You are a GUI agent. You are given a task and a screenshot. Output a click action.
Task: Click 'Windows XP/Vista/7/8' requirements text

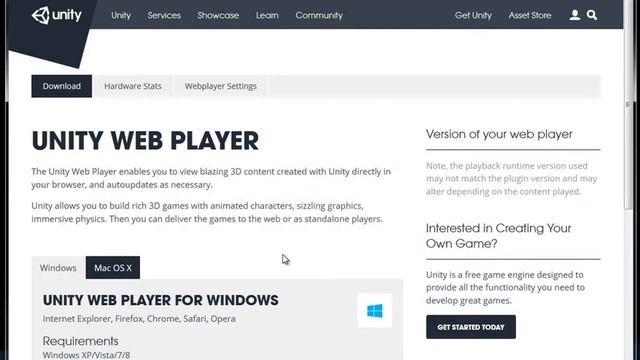87,355
